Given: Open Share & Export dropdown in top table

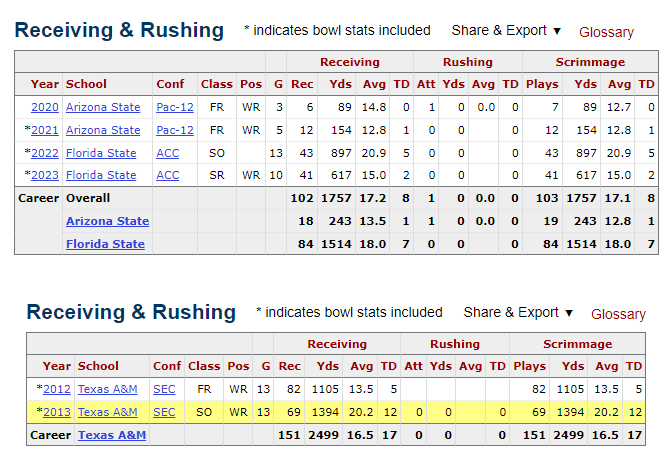Looking at the screenshot, I should click(x=506, y=31).
